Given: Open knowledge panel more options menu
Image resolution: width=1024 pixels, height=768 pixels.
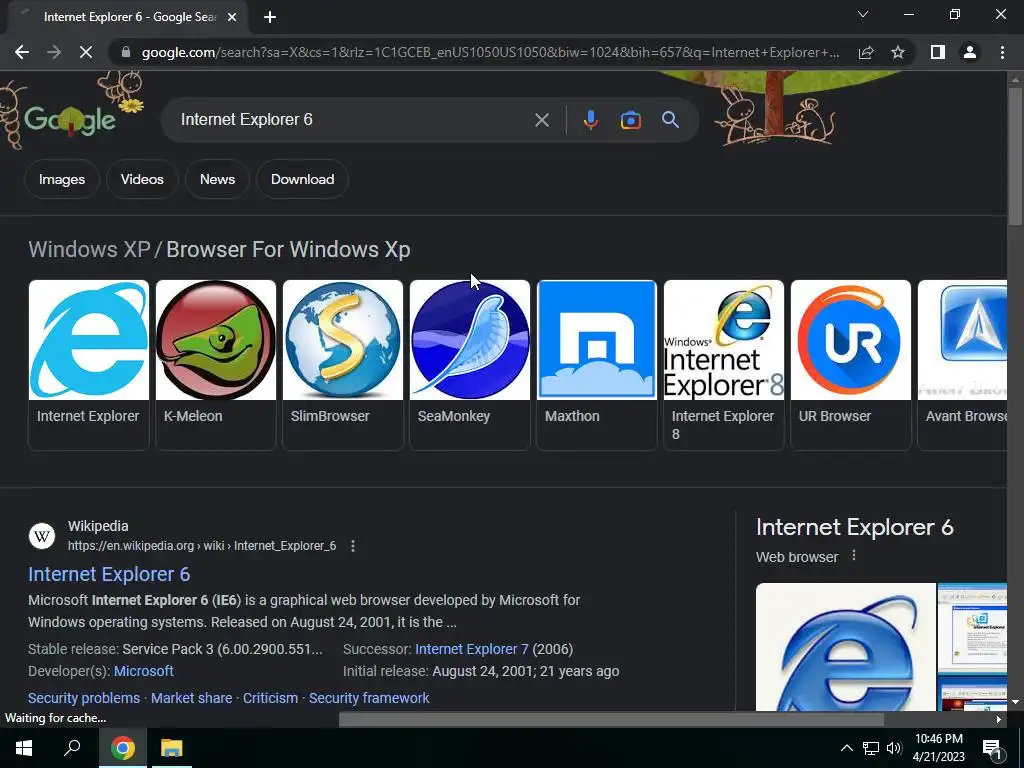Looking at the screenshot, I should (854, 556).
